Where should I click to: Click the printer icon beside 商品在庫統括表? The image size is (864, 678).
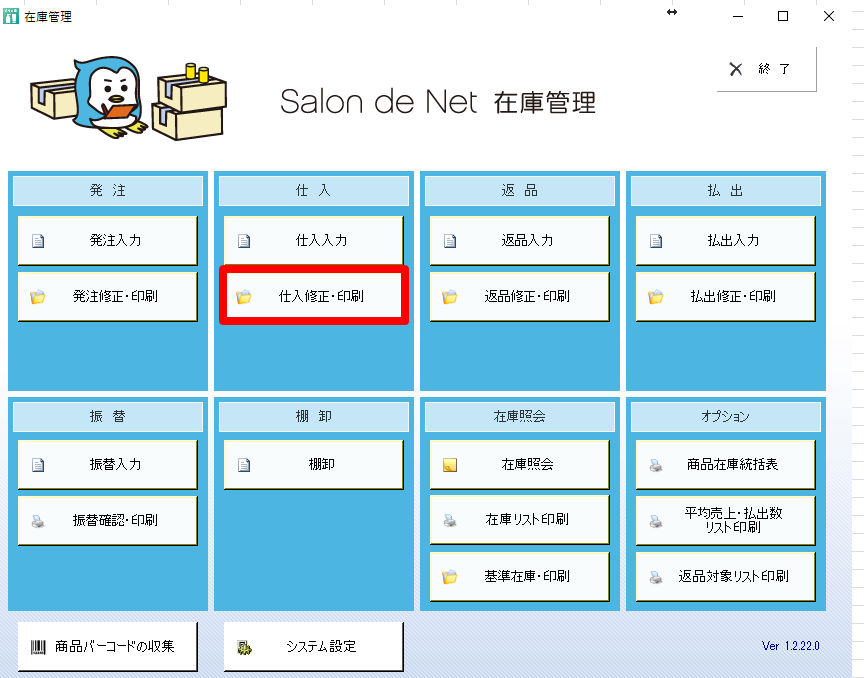pyautogui.click(x=656, y=466)
